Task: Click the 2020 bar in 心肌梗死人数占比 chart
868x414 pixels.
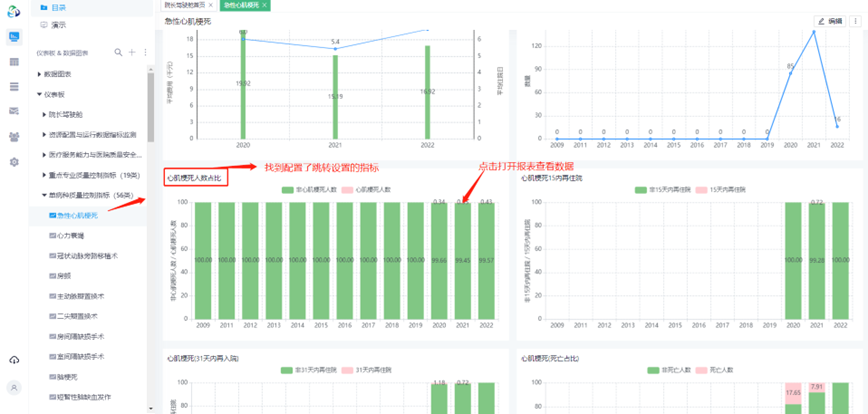Action: (440, 261)
